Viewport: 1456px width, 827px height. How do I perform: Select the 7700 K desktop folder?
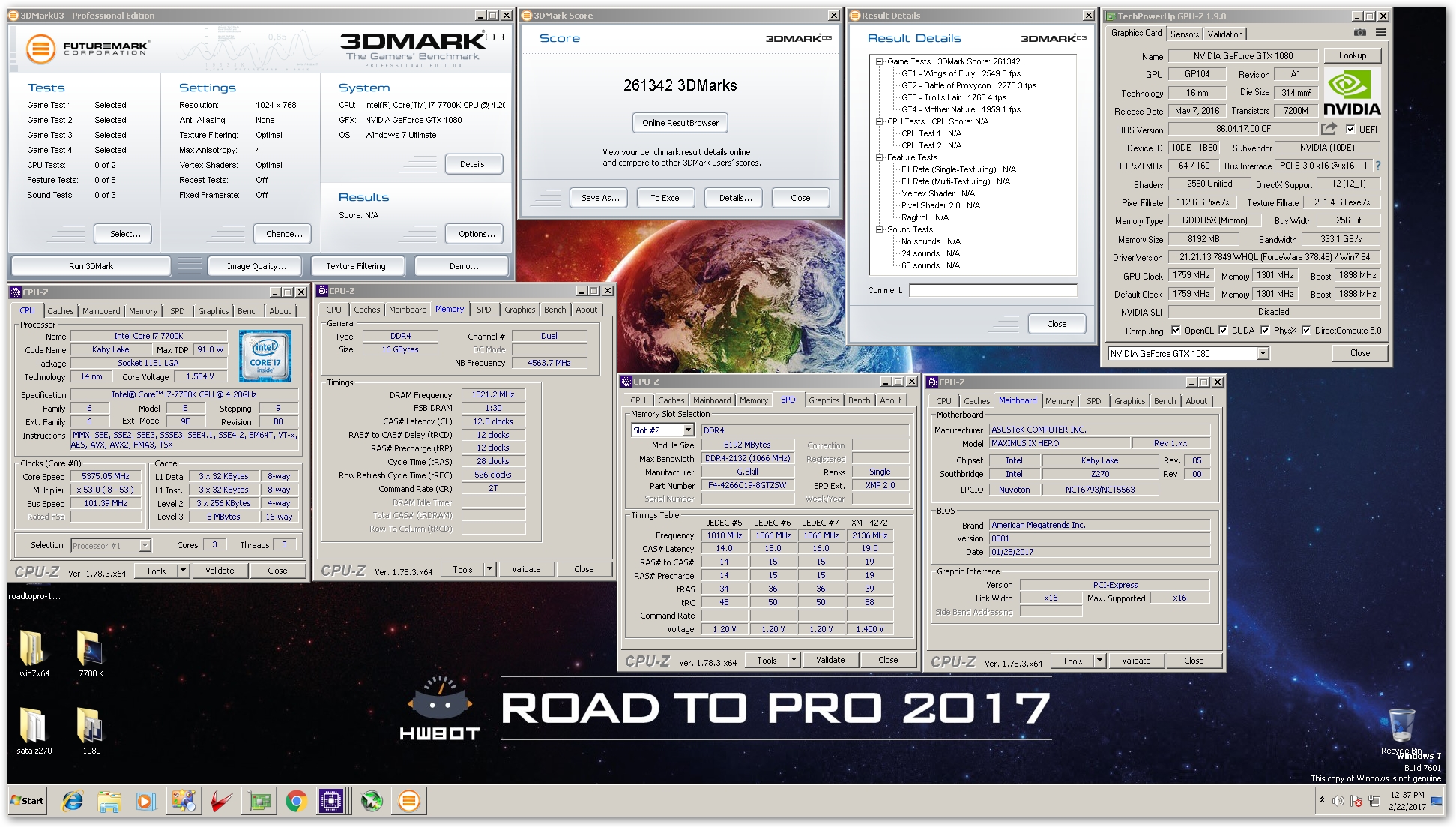[91, 652]
